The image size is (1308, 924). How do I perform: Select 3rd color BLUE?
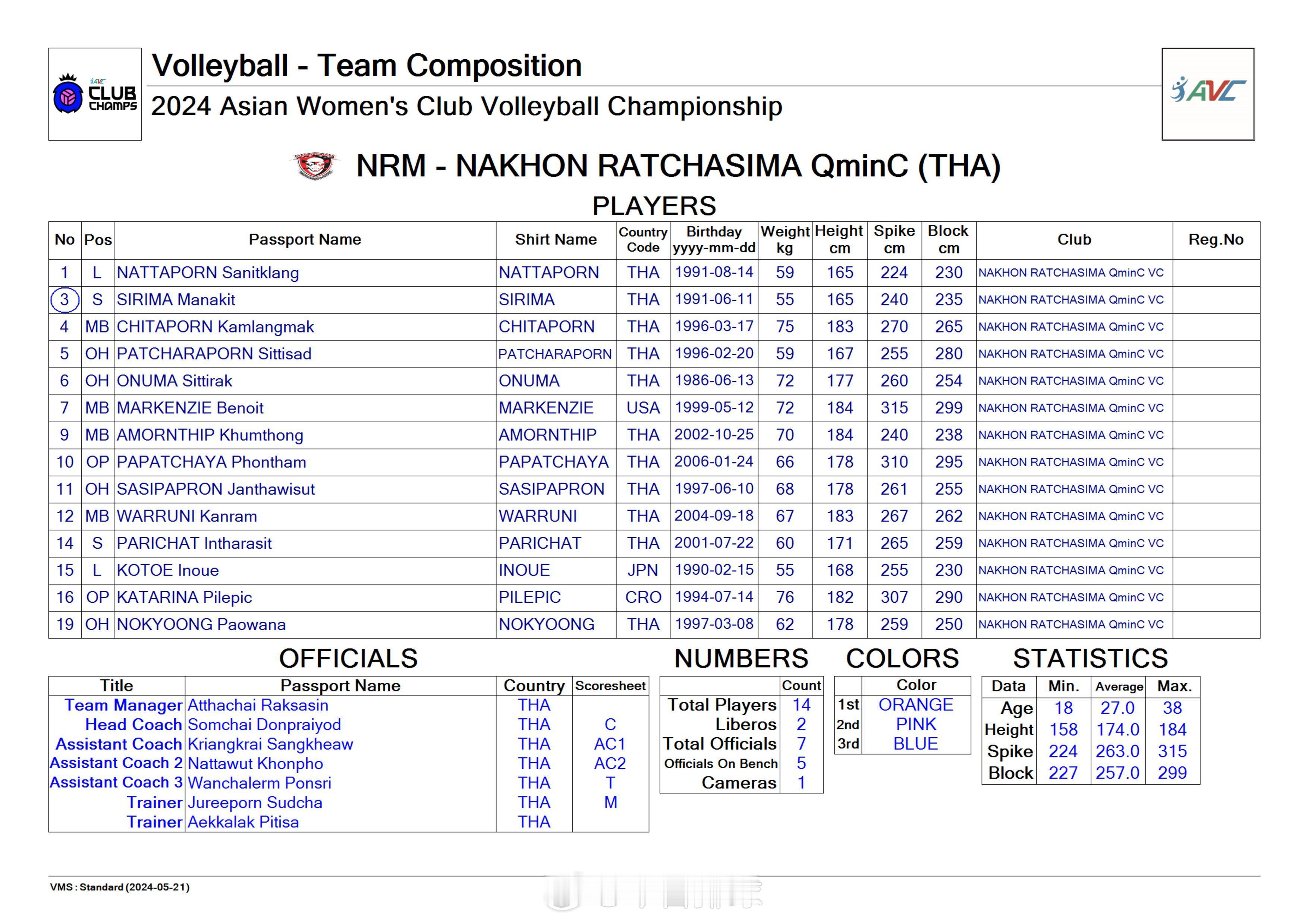pos(915,744)
